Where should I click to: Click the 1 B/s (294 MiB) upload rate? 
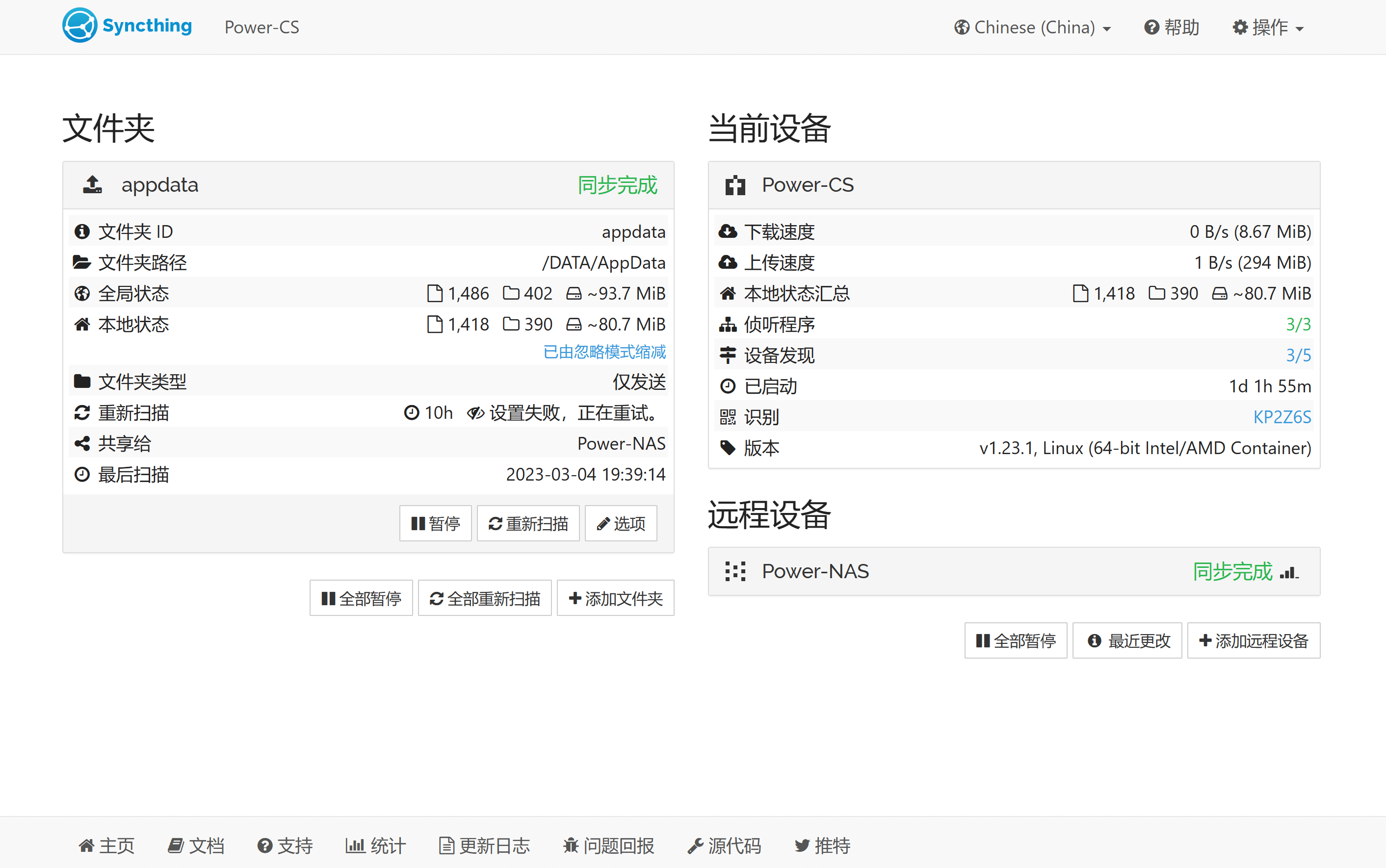point(1253,262)
